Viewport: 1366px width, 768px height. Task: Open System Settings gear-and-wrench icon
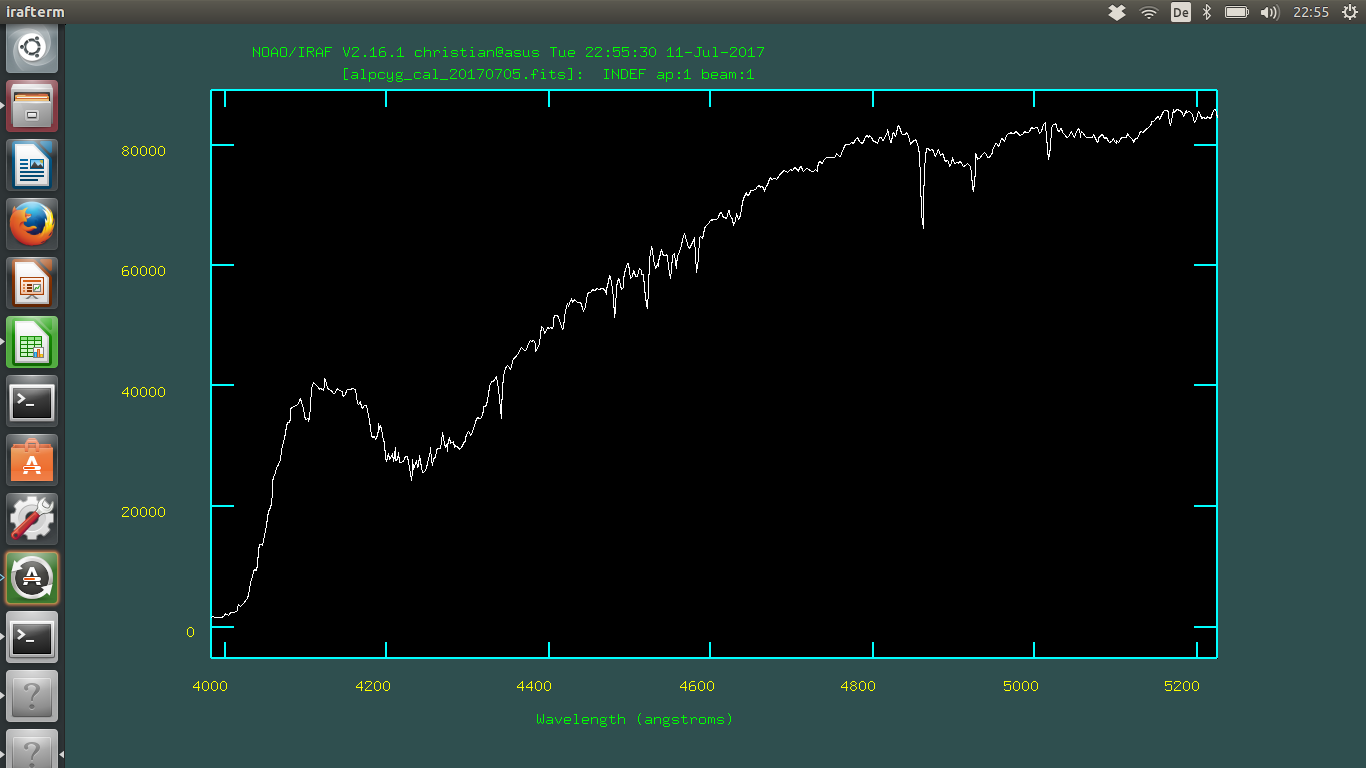(x=32, y=519)
